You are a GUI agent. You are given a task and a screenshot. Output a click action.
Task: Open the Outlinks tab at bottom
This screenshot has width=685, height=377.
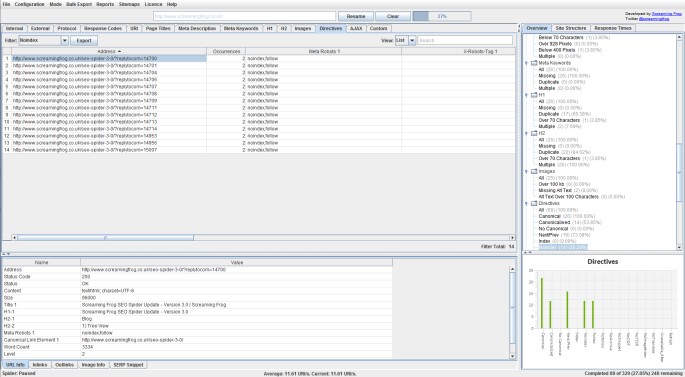64,364
